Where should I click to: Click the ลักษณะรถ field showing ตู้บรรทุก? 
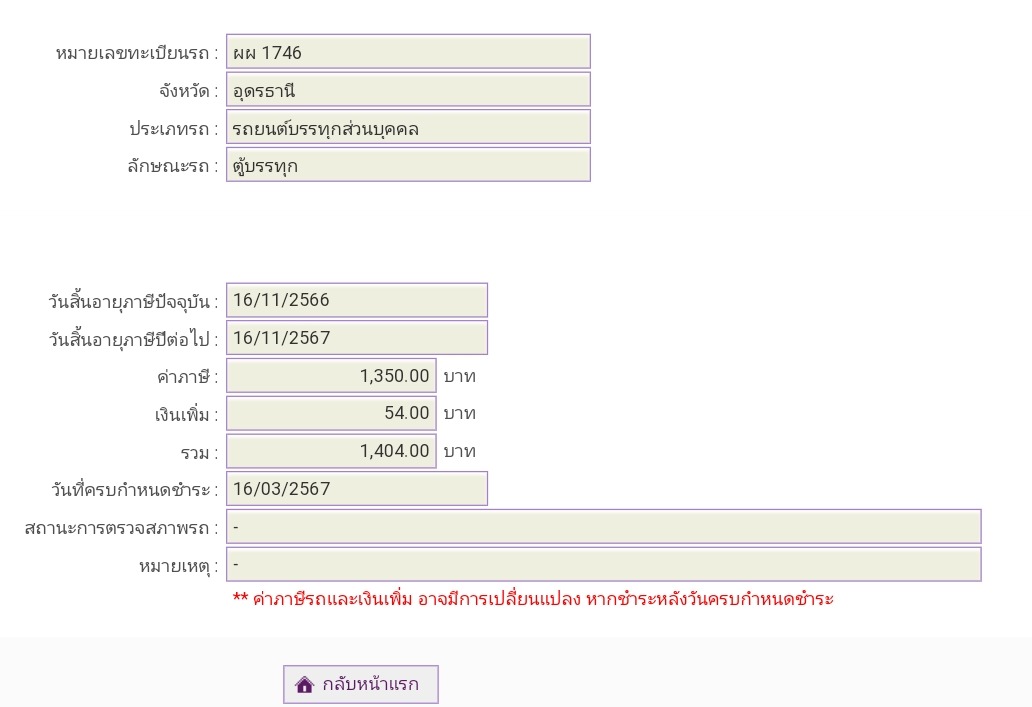point(408,165)
